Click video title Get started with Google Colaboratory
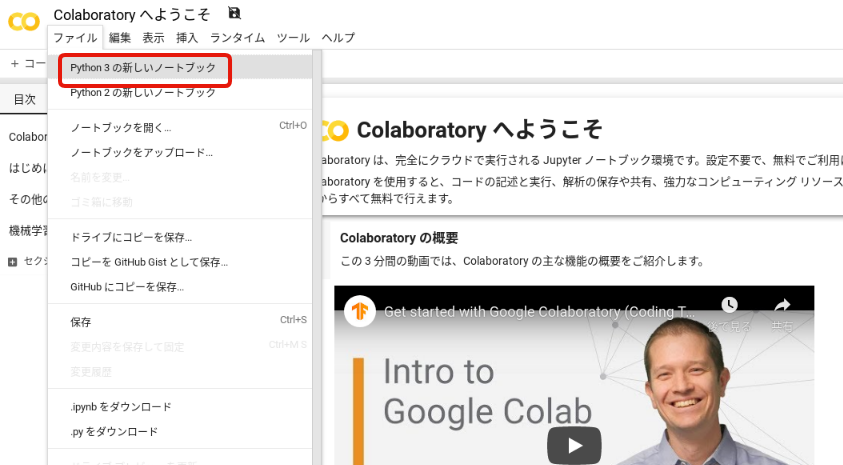Screen dimensions: 843x465 pos(539,312)
